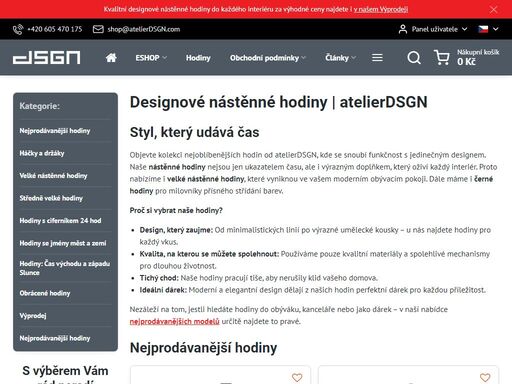Follow the 'nejprodávanějších modelů' link

click(174, 321)
